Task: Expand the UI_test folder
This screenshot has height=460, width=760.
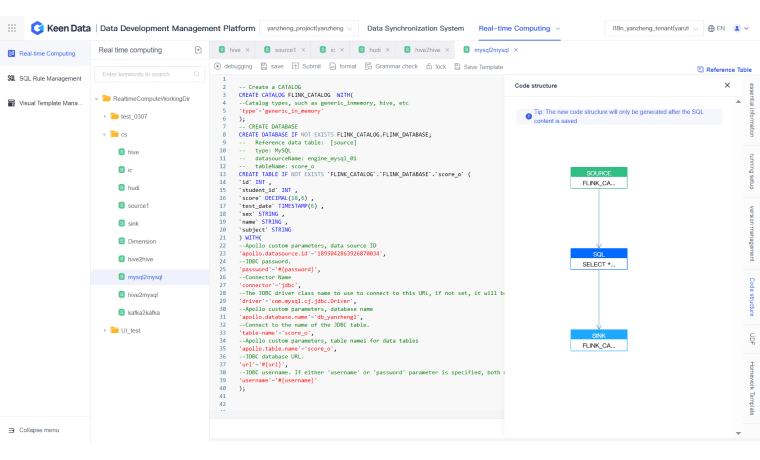Action: (105, 330)
